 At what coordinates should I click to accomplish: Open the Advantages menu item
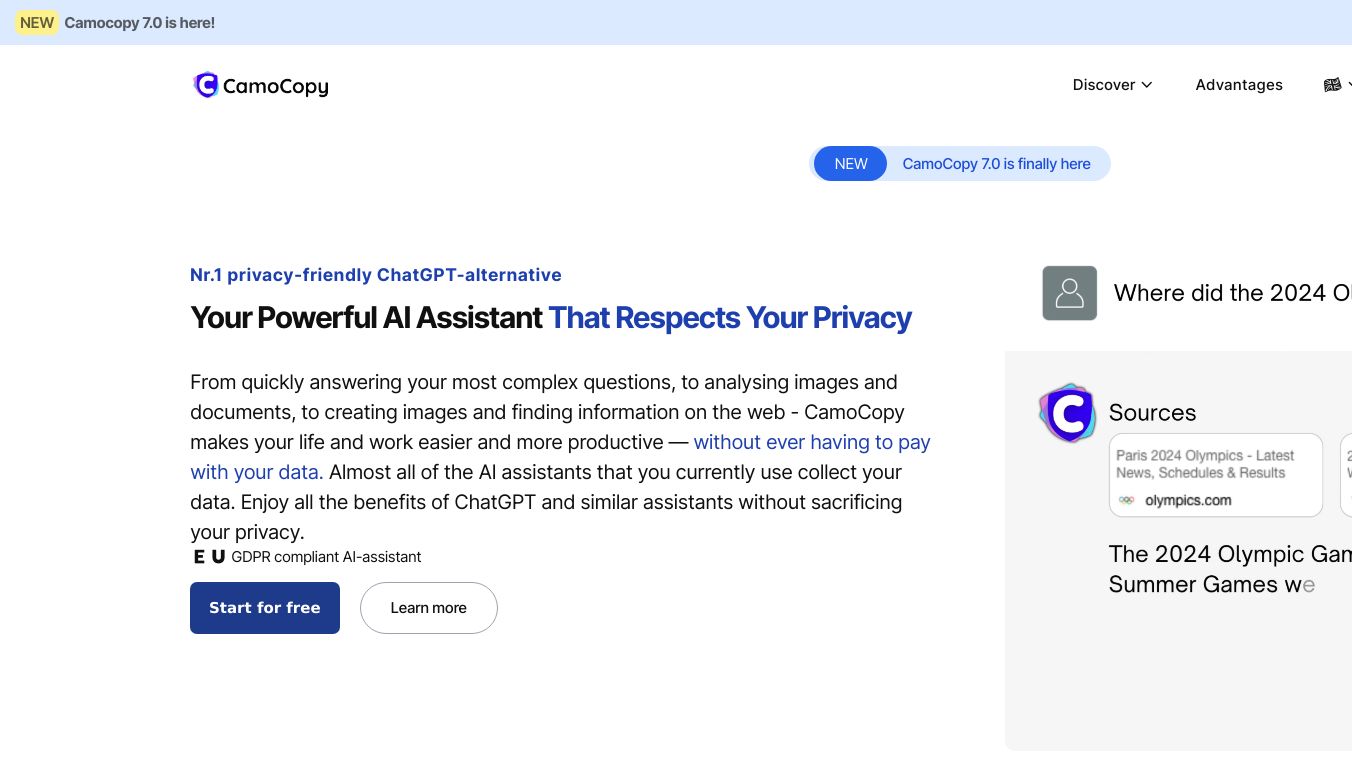click(1238, 85)
